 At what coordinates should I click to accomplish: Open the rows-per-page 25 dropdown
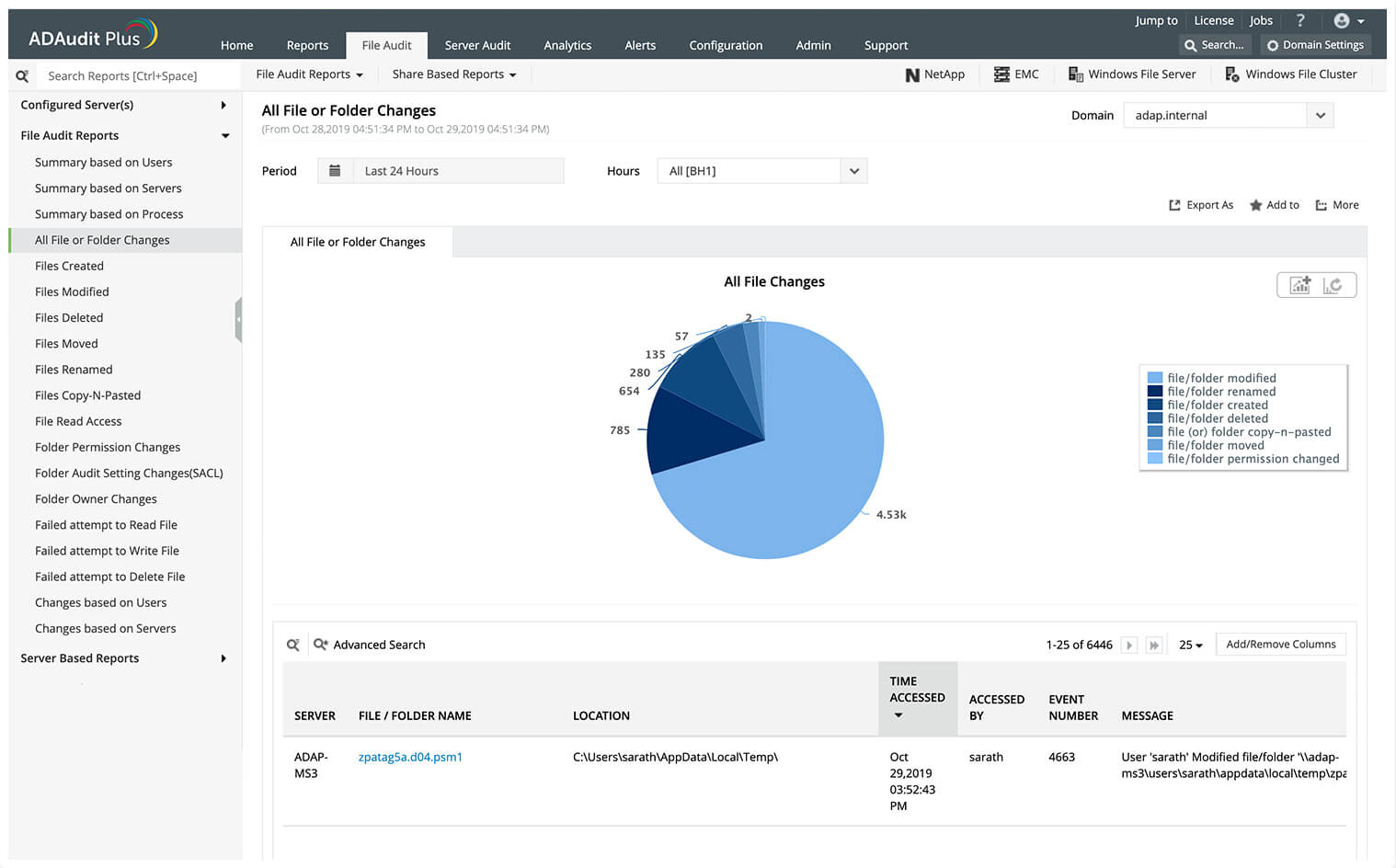(x=1189, y=644)
